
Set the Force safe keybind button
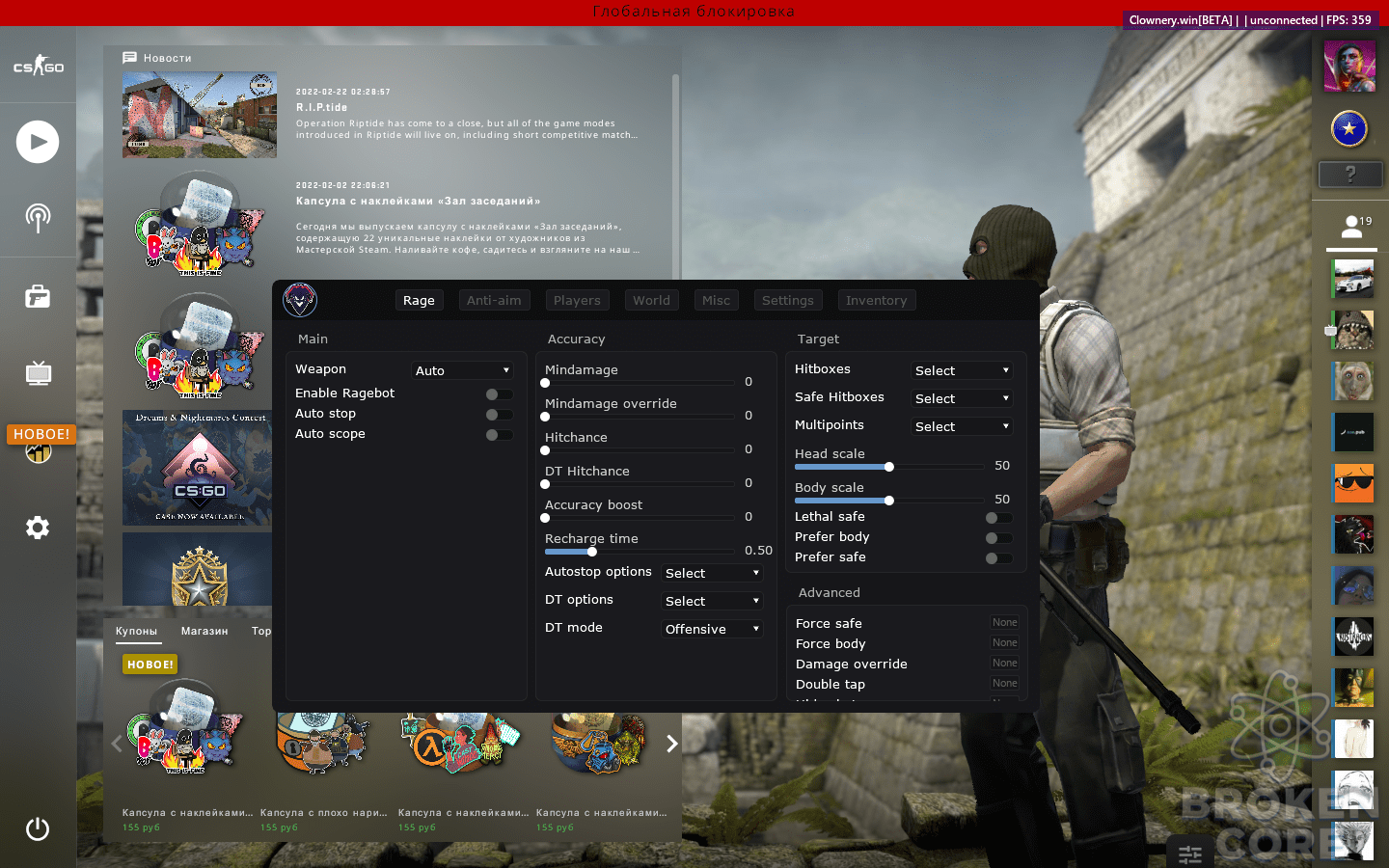point(1004,623)
